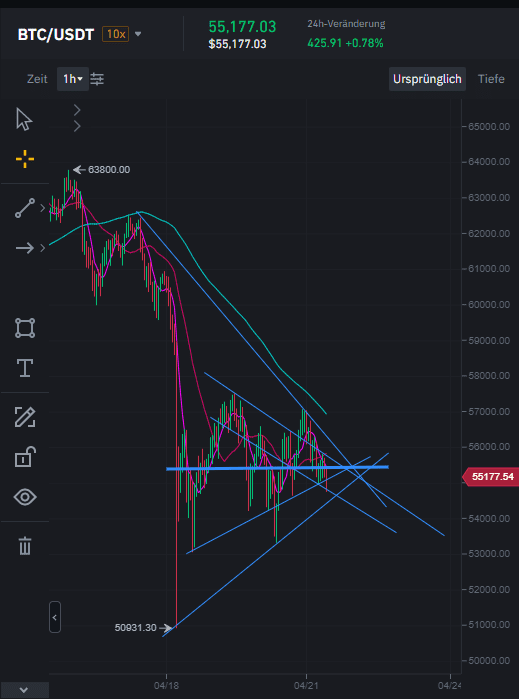This screenshot has width=519, height=699.
Task: Click the 04/18 date axis label
Action: pyautogui.click(x=166, y=685)
